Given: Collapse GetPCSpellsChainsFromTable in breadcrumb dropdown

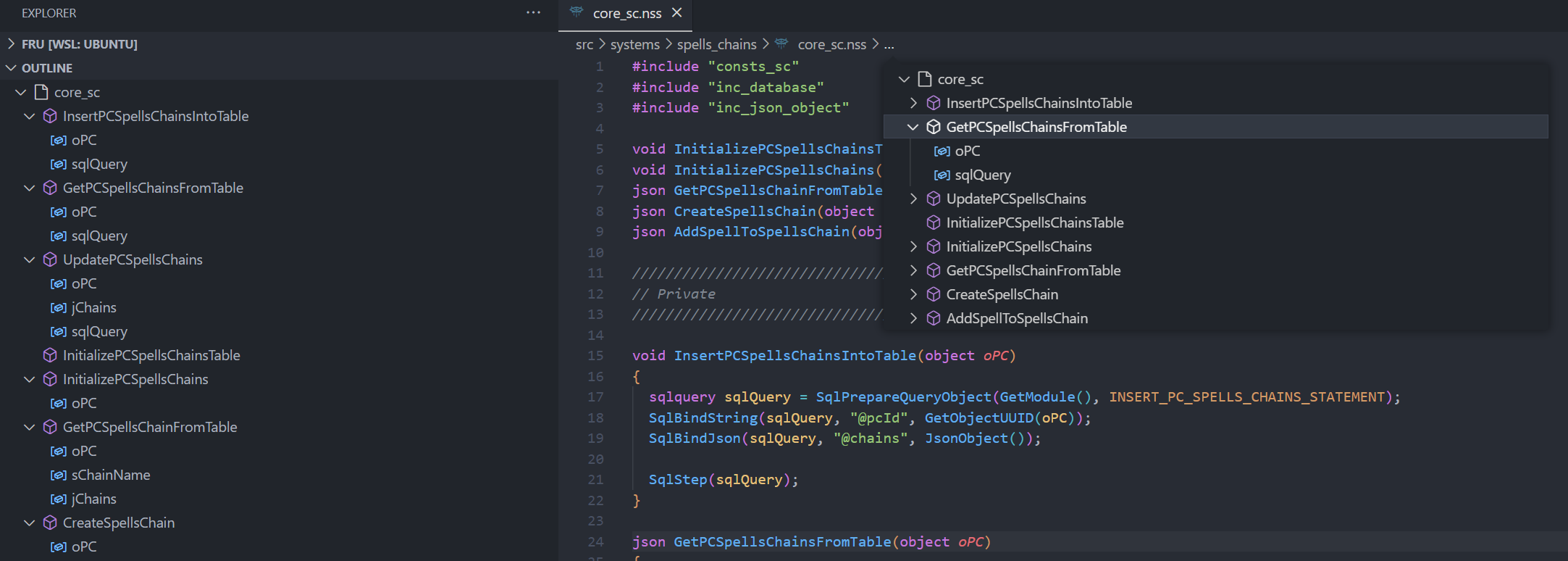Looking at the screenshot, I should tap(913, 127).
